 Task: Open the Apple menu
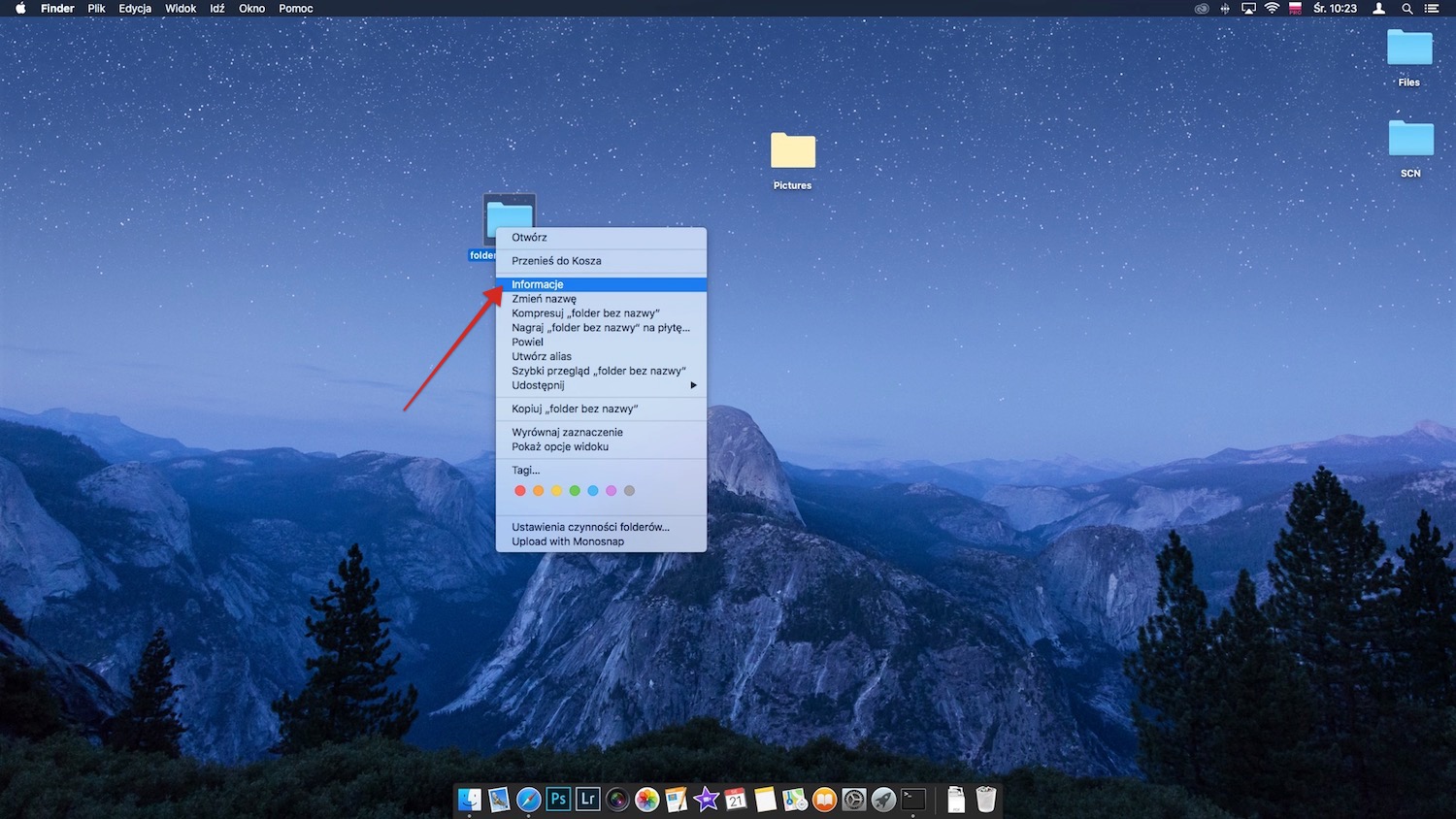pyautogui.click(x=20, y=9)
